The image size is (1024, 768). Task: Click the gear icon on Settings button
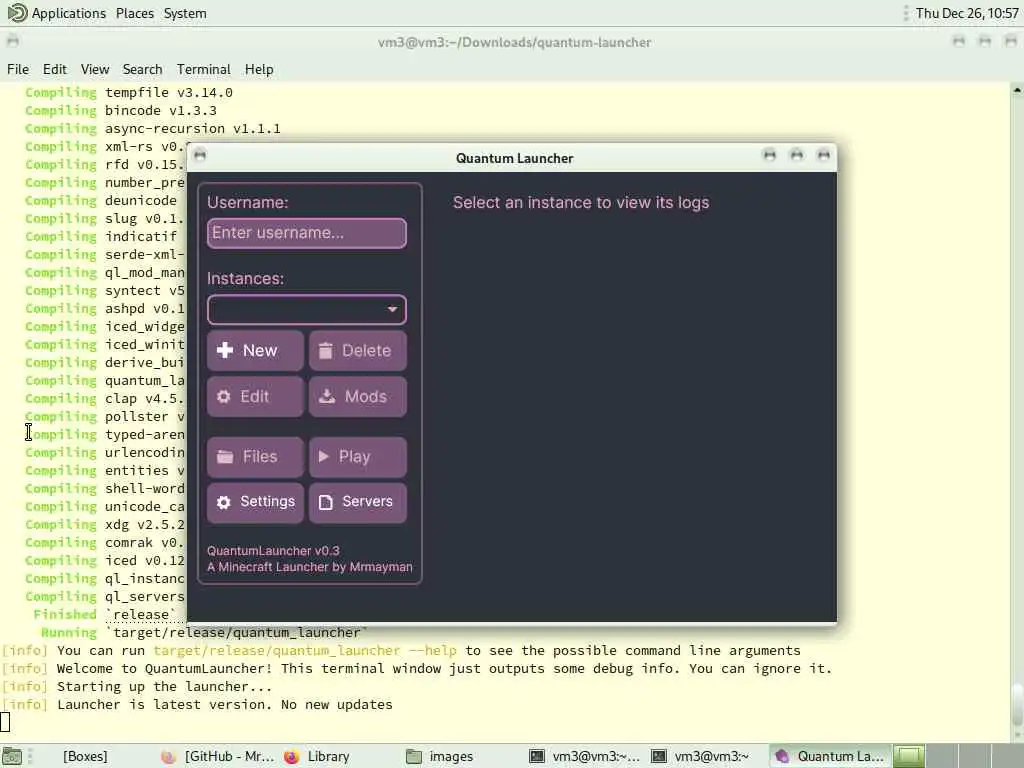[223, 502]
